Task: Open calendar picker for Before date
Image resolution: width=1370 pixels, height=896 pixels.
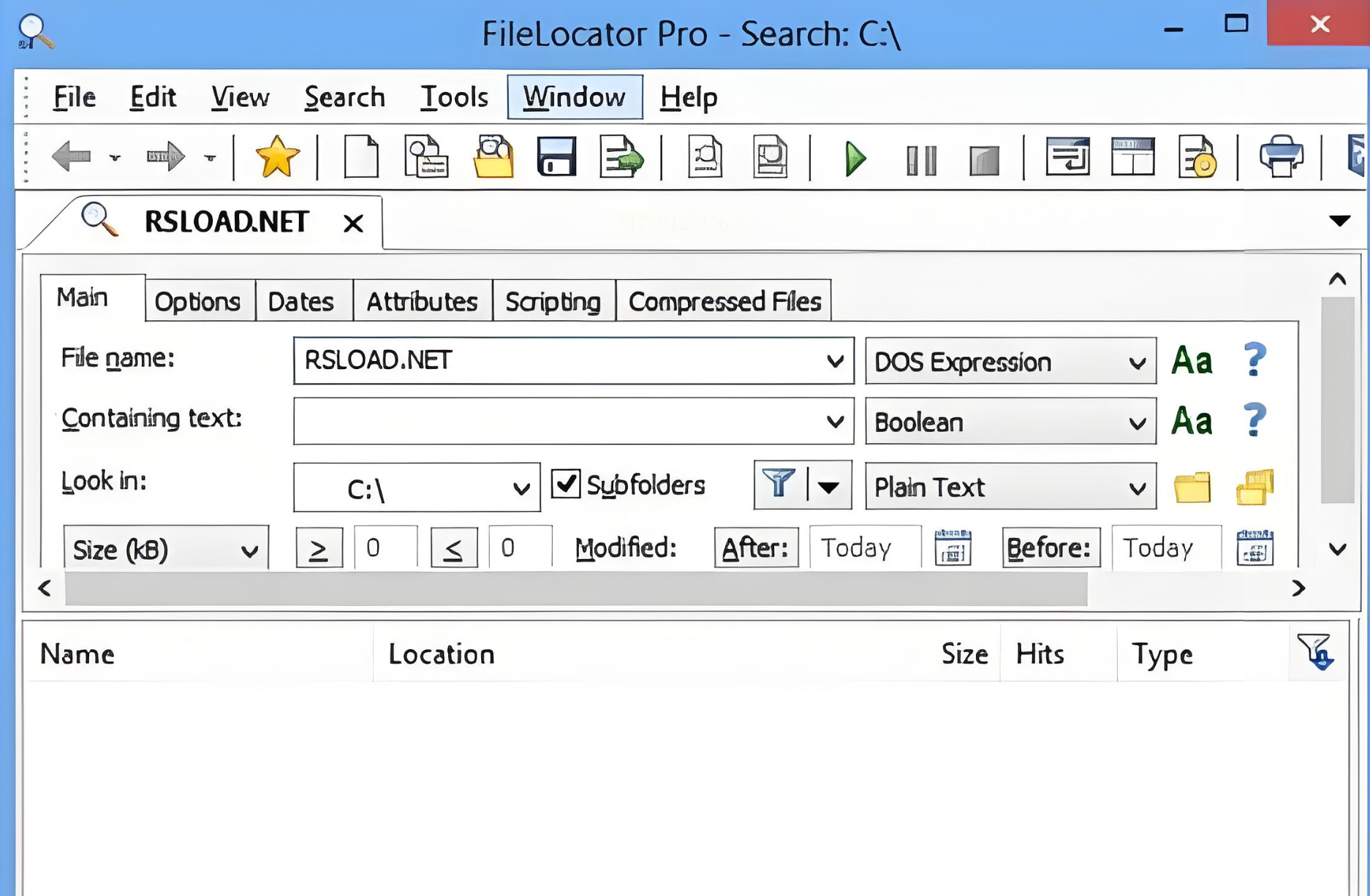Action: pyautogui.click(x=1255, y=547)
